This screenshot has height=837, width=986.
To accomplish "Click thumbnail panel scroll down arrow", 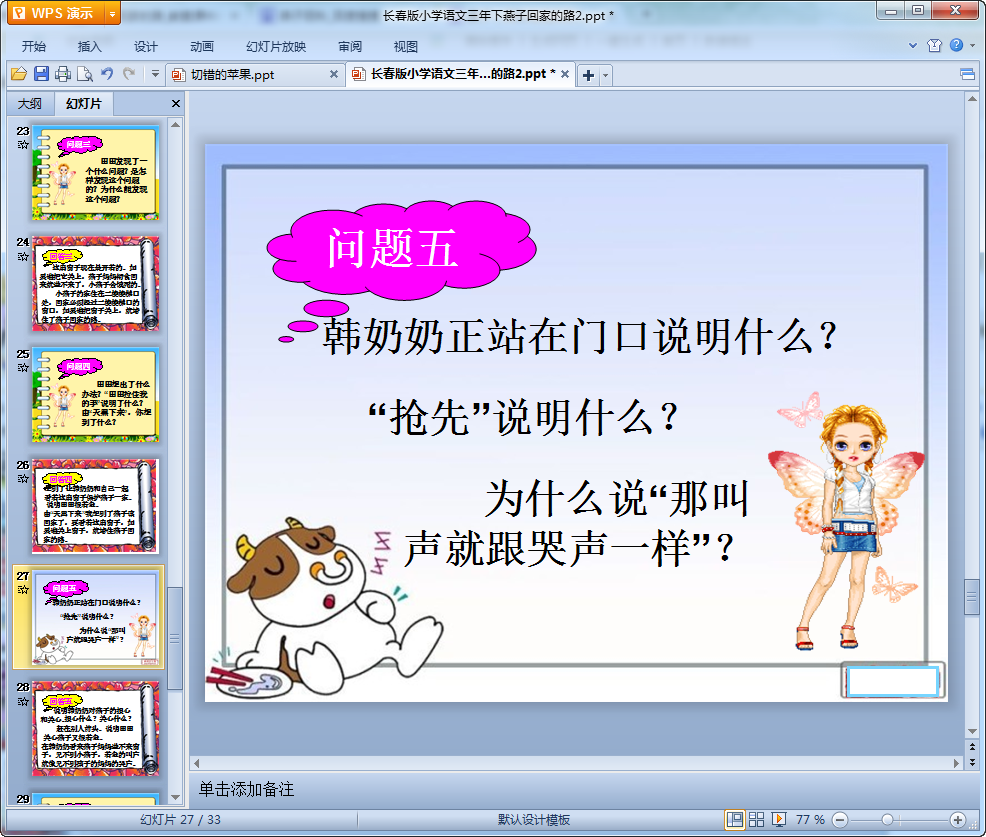I will click(175, 797).
